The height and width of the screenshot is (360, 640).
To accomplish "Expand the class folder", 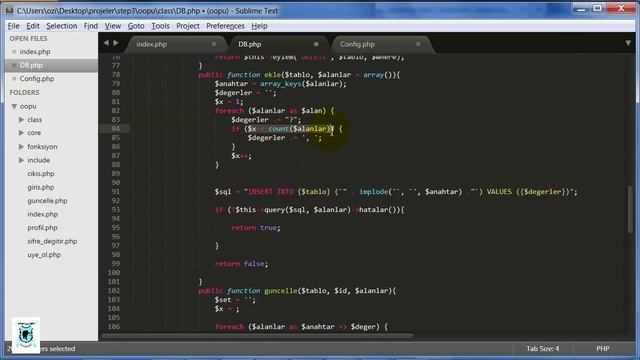I will [21, 120].
